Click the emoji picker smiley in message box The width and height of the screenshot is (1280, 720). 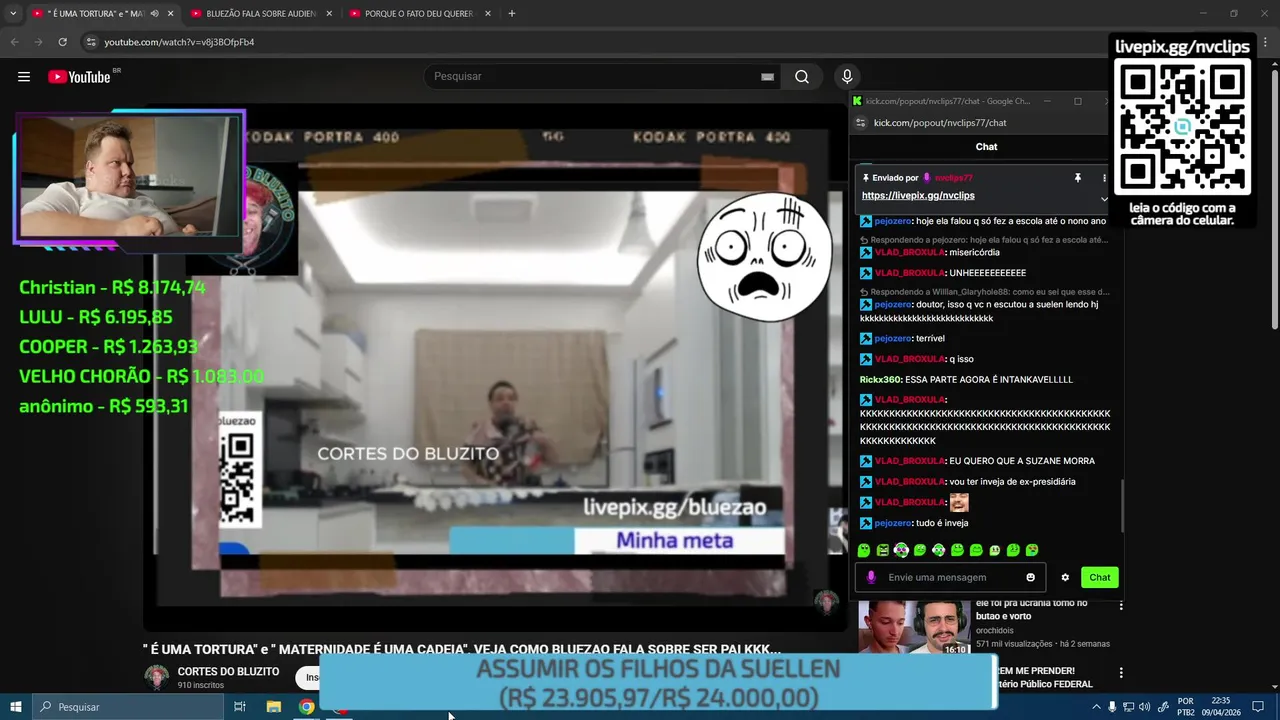pyautogui.click(x=1030, y=577)
